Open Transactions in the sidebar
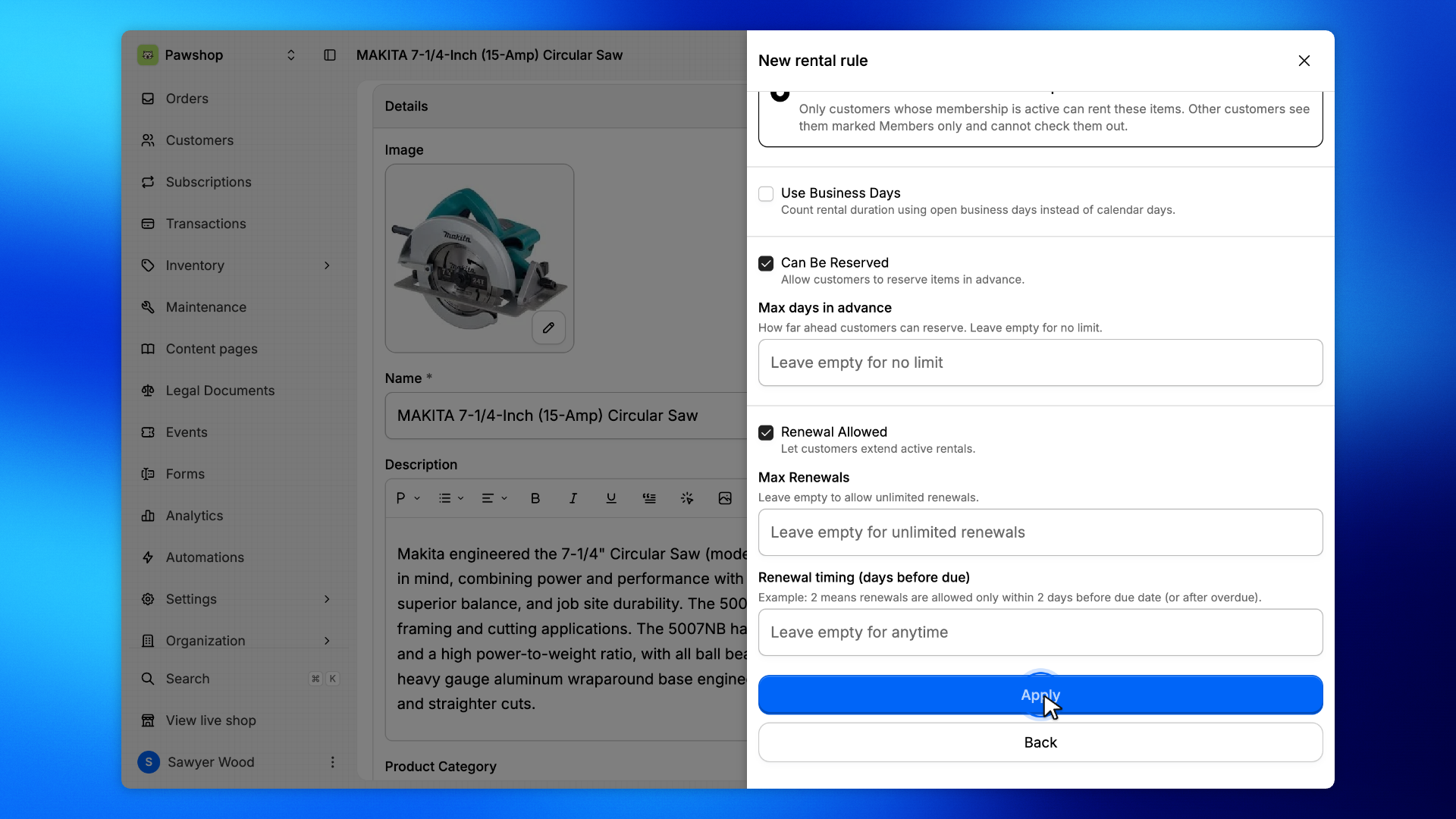Viewport: 1456px width, 819px height. tap(240, 224)
